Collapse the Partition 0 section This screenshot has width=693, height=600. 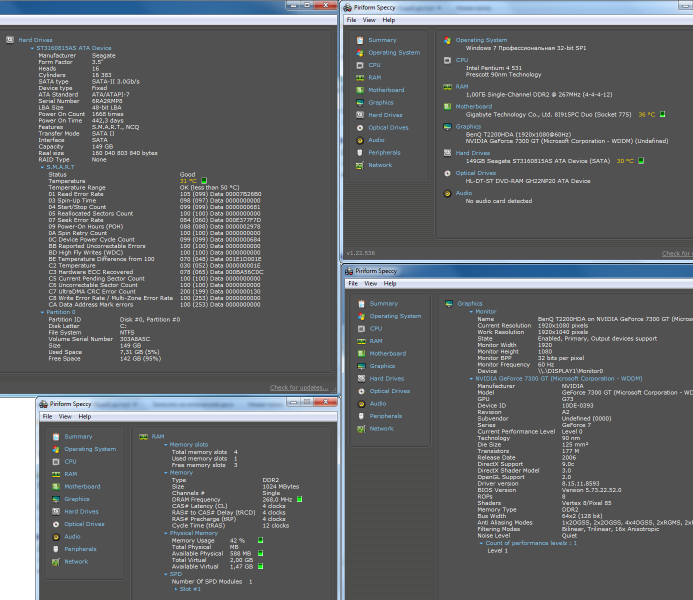pyautogui.click(x=42, y=312)
